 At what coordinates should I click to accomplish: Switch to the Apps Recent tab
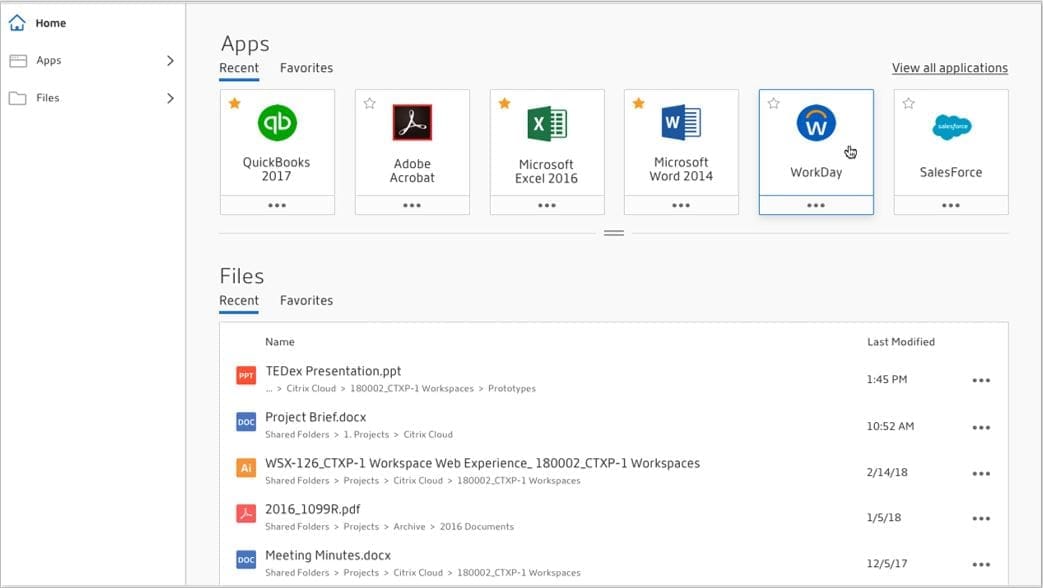click(239, 68)
